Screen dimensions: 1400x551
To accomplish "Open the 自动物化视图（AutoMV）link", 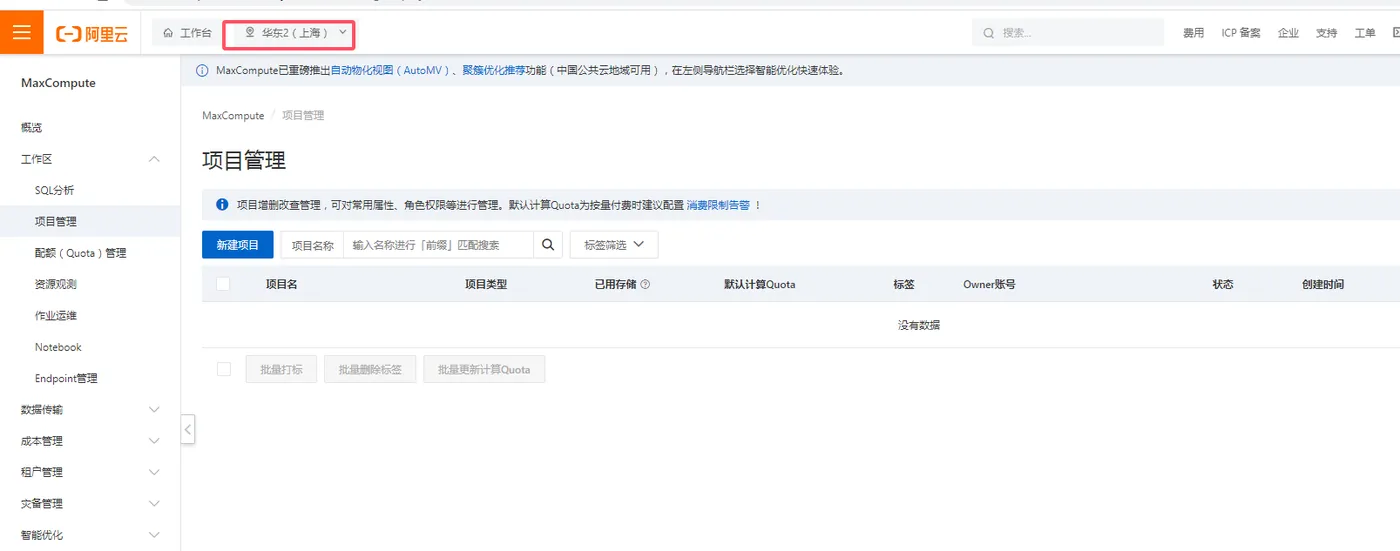I will [389, 71].
